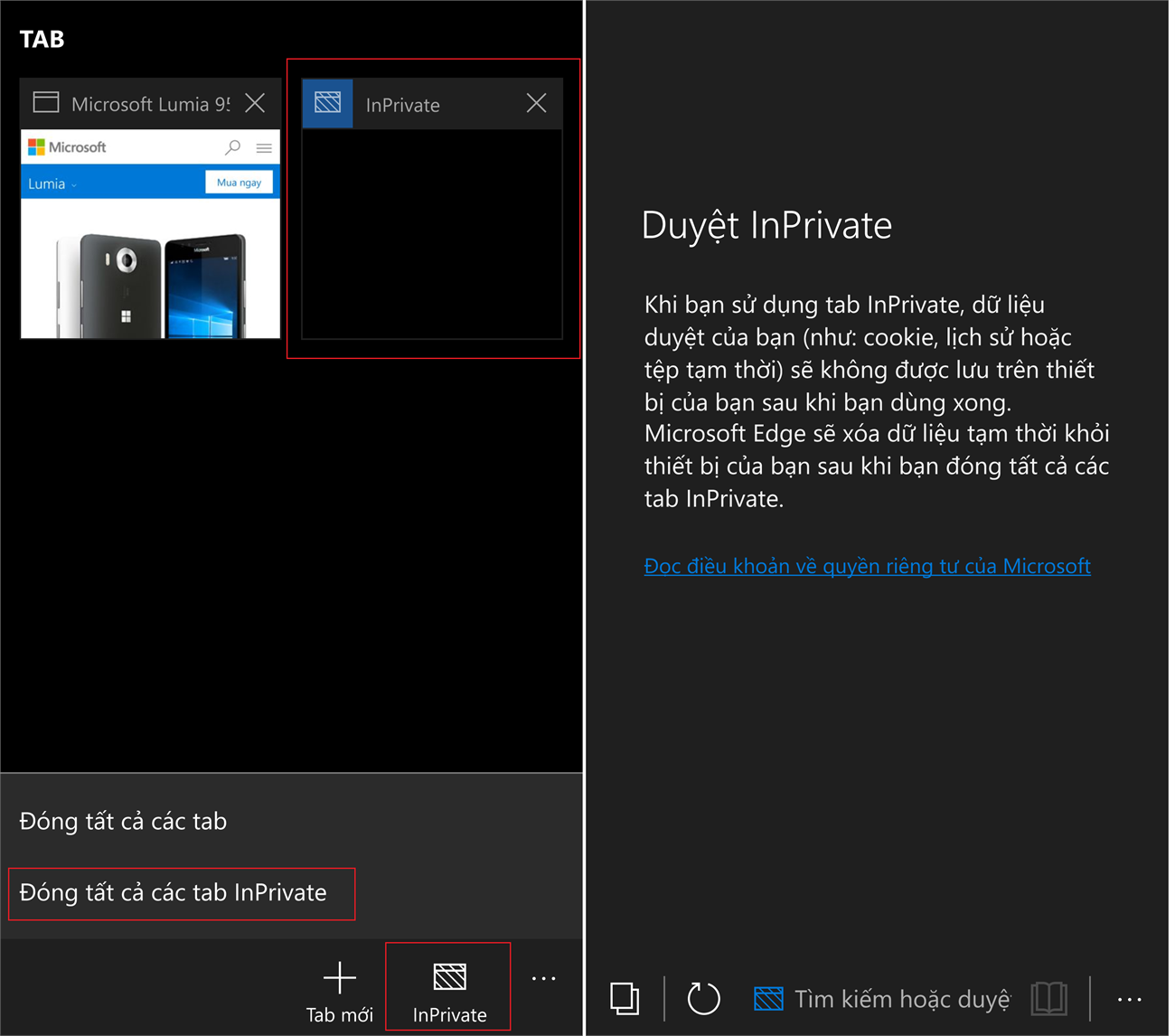The width and height of the screenshot is (1175, 1036).
Task: Open the tabs overview icon
Action: coord(625,999)
